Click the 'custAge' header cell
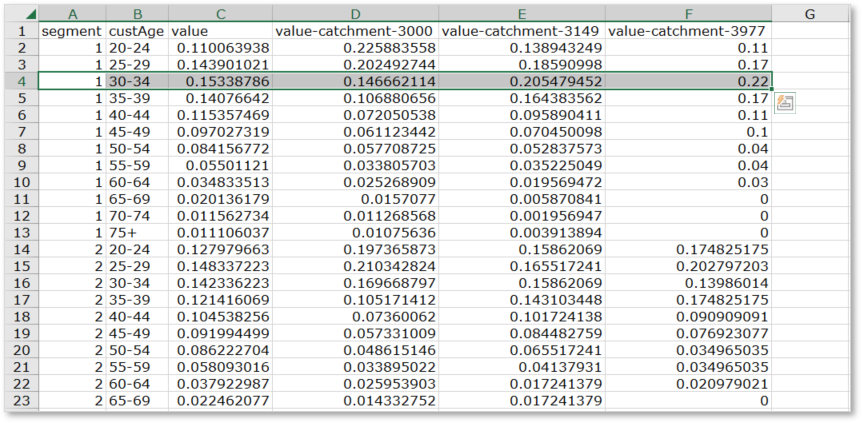 [136, 31]
